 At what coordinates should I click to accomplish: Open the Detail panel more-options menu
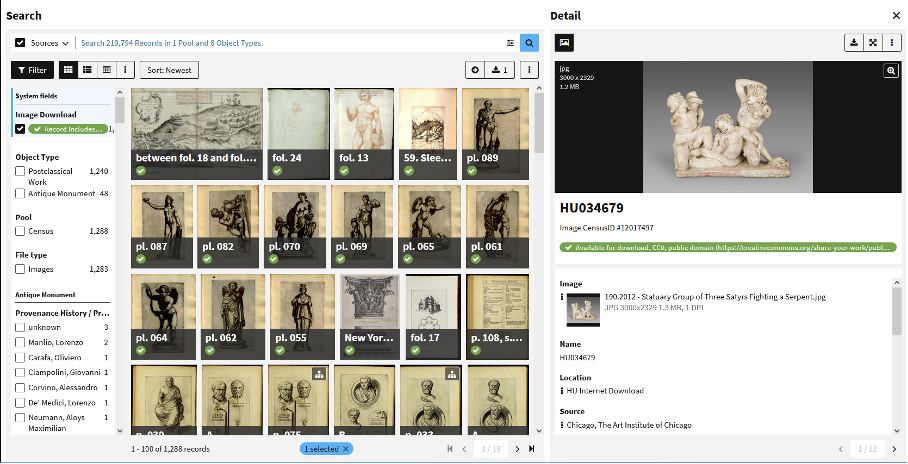coord(890,43)
